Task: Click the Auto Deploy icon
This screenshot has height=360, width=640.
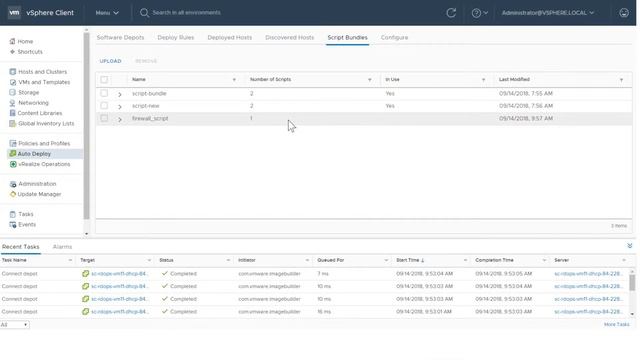Action: 13,153
